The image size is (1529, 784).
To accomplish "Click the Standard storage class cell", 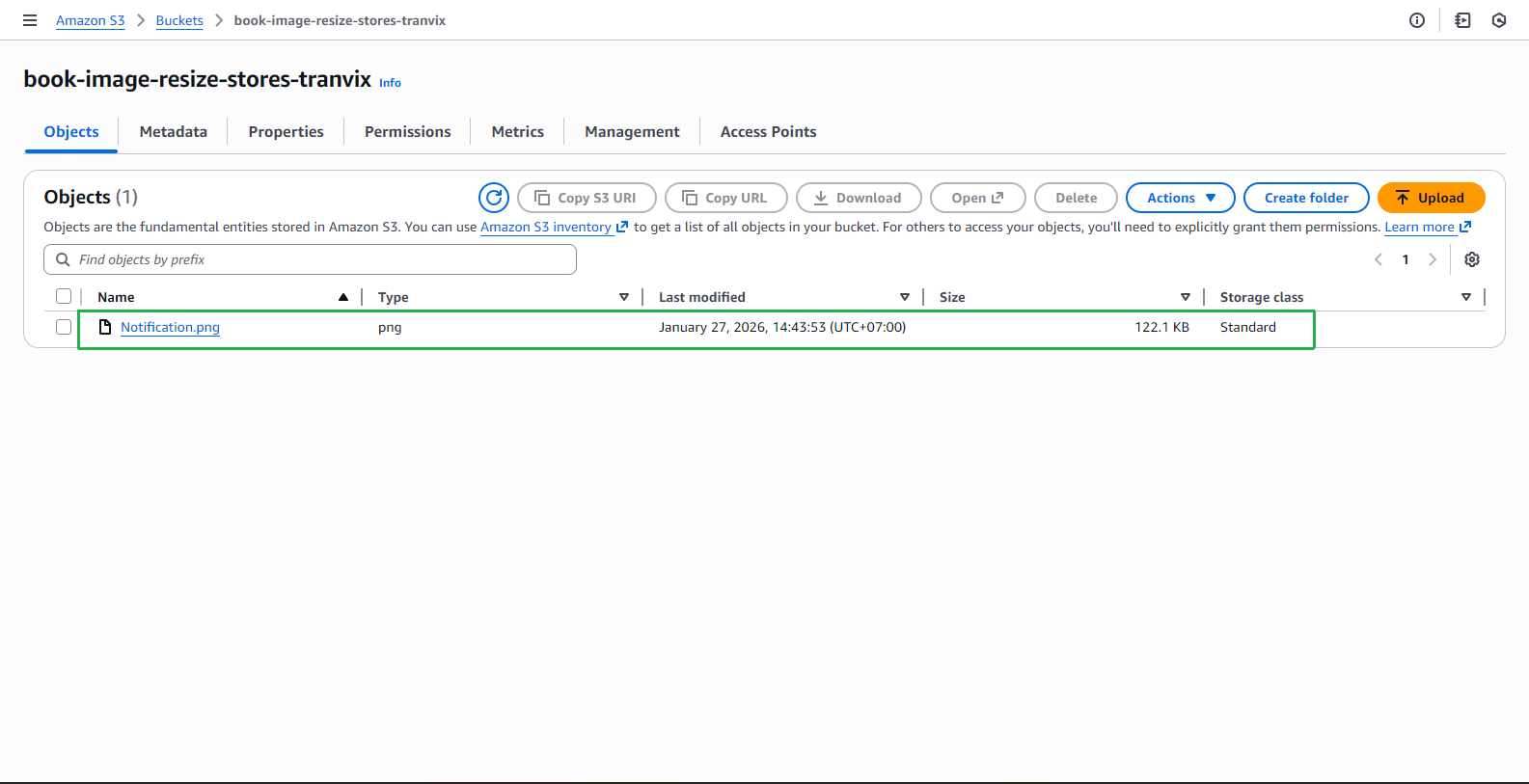I will pyautogui.click(x=1247, y=327).
